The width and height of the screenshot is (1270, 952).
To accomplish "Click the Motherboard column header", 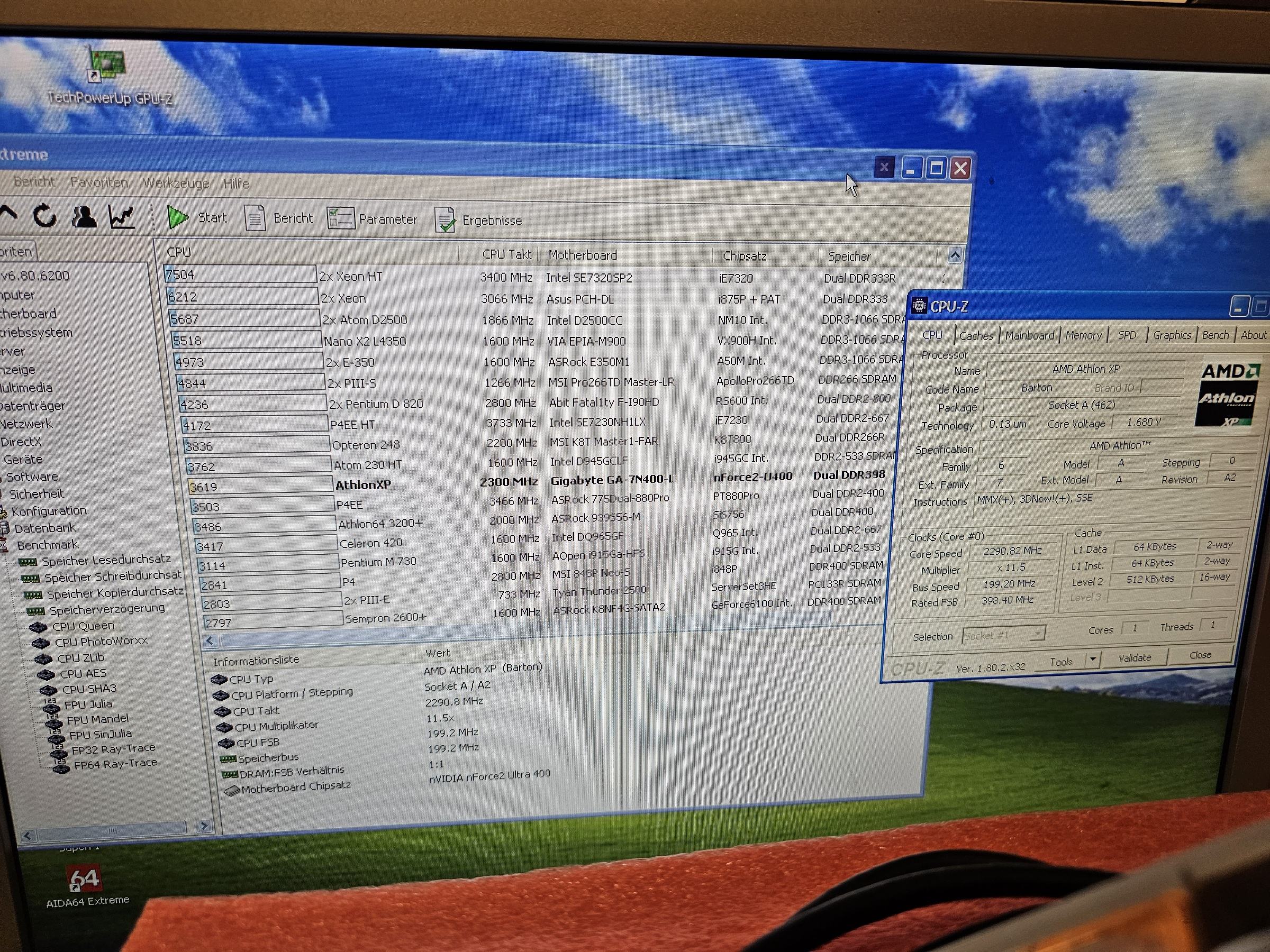I will (582, 255).
